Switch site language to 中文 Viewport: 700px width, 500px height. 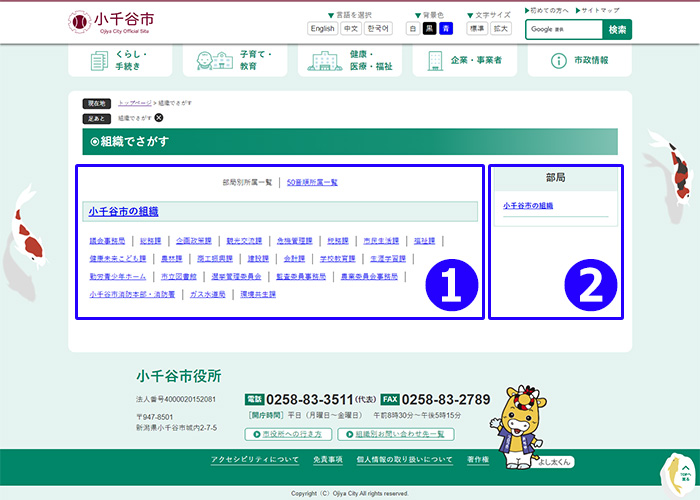point(351,29)
